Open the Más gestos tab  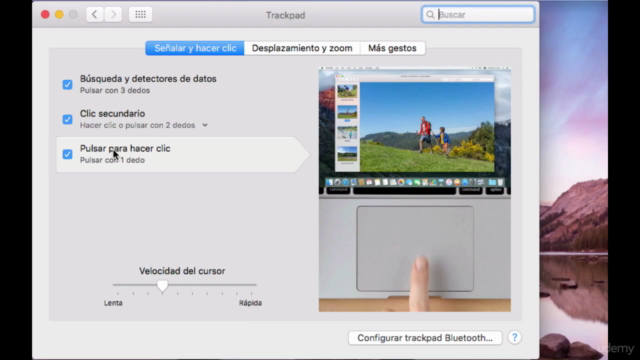coord(392,48)
